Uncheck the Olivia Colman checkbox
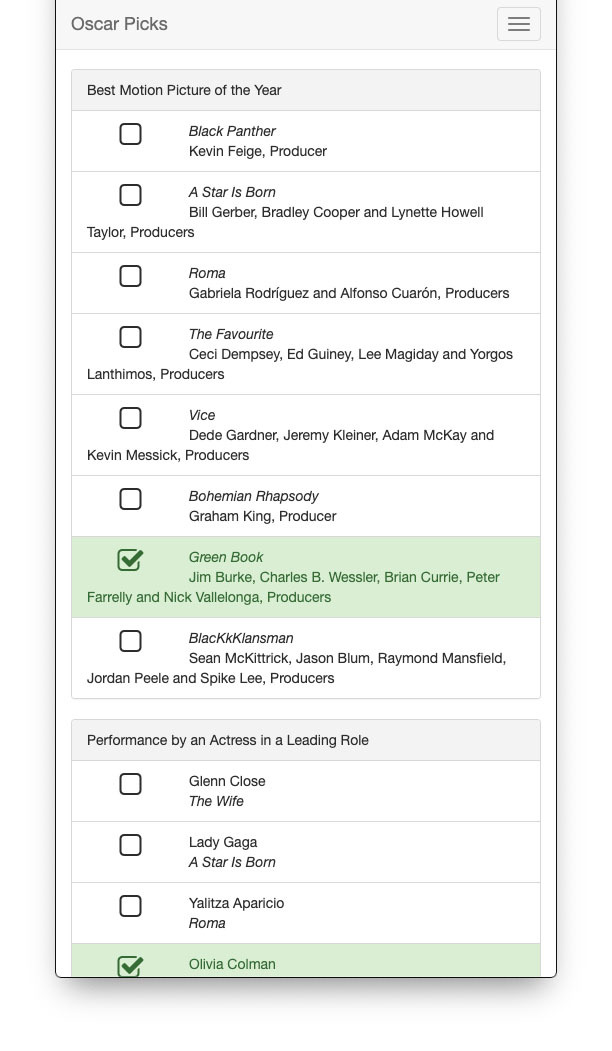Screen dimensions: 612x1051 click(130, 966)
